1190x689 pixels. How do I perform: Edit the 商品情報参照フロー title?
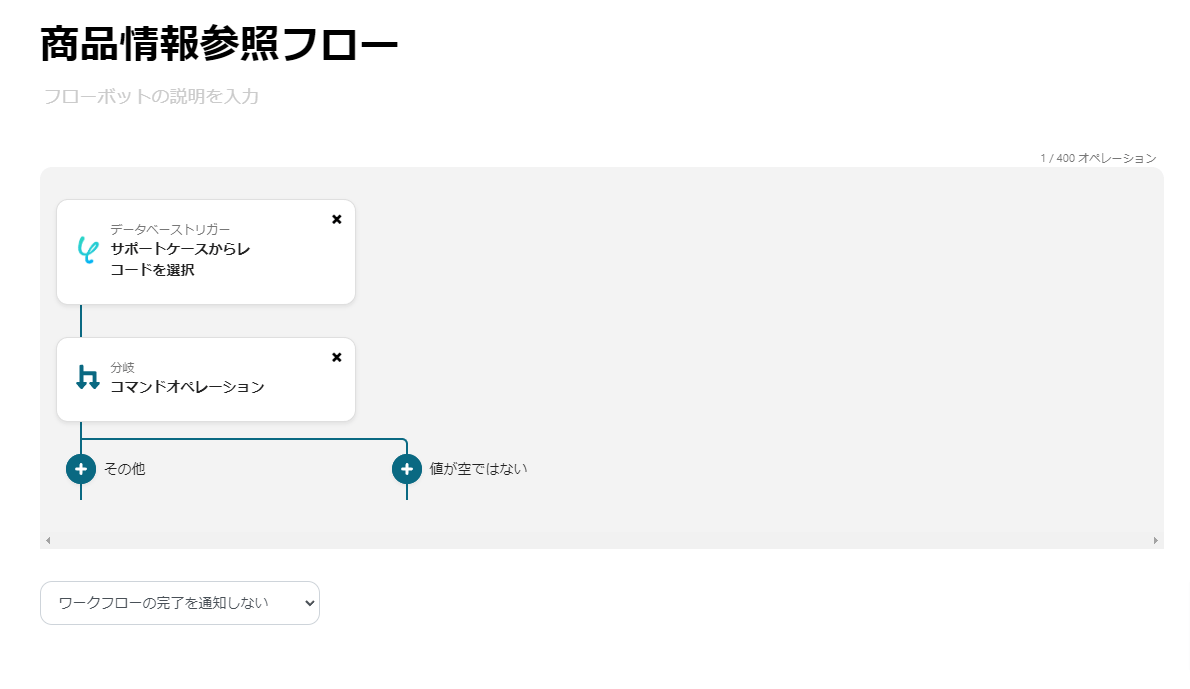220,45
